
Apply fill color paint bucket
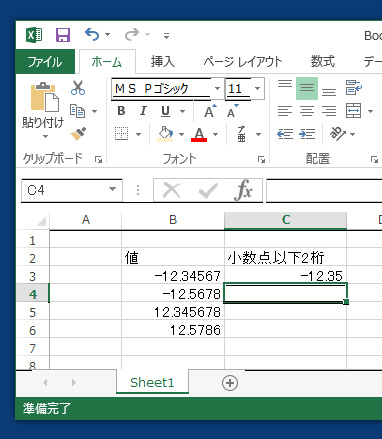click(x=165, y=134)
